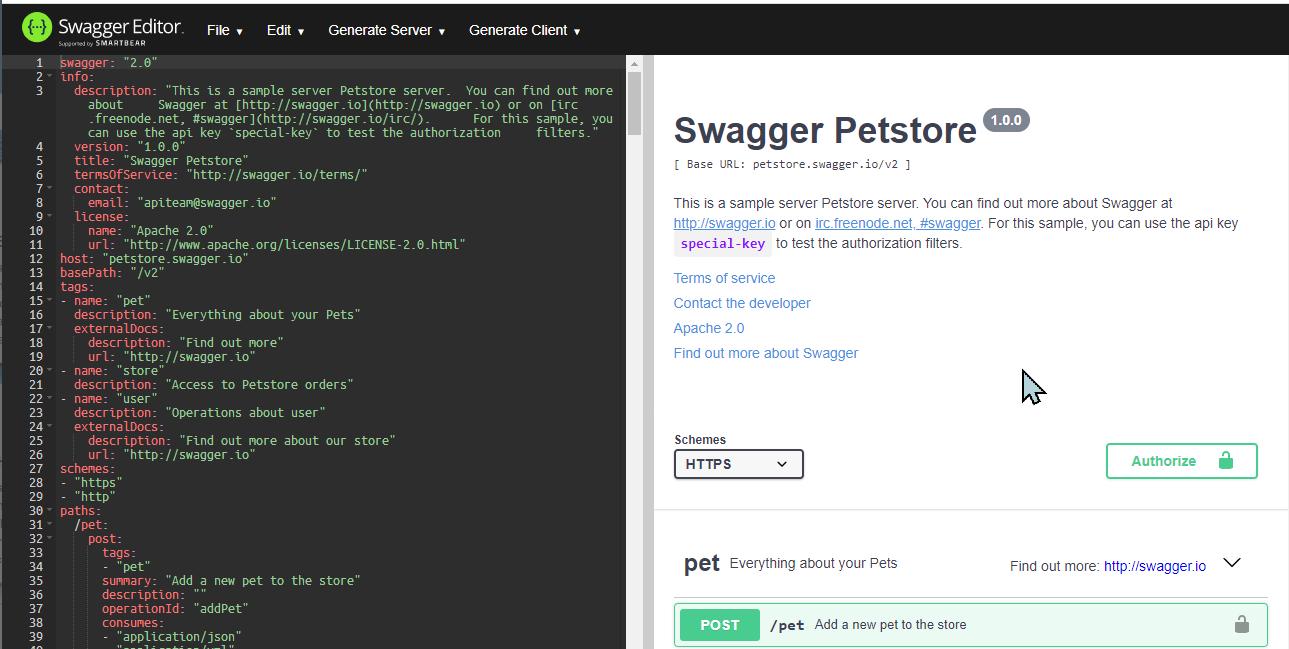The height and width of the screenshot is (649, 1289).
Task: Click the editor scrollbar up arrow
Action: [634, 64]
